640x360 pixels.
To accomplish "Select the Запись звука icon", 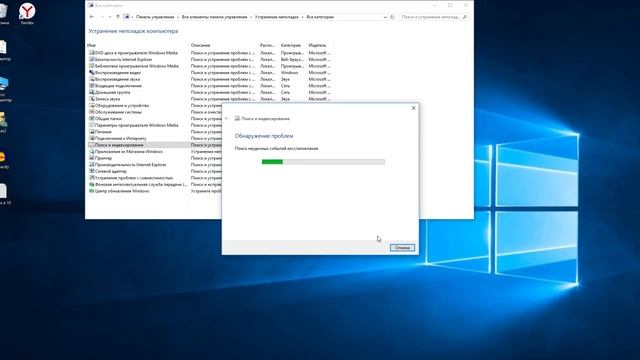I will coord(91,99).
